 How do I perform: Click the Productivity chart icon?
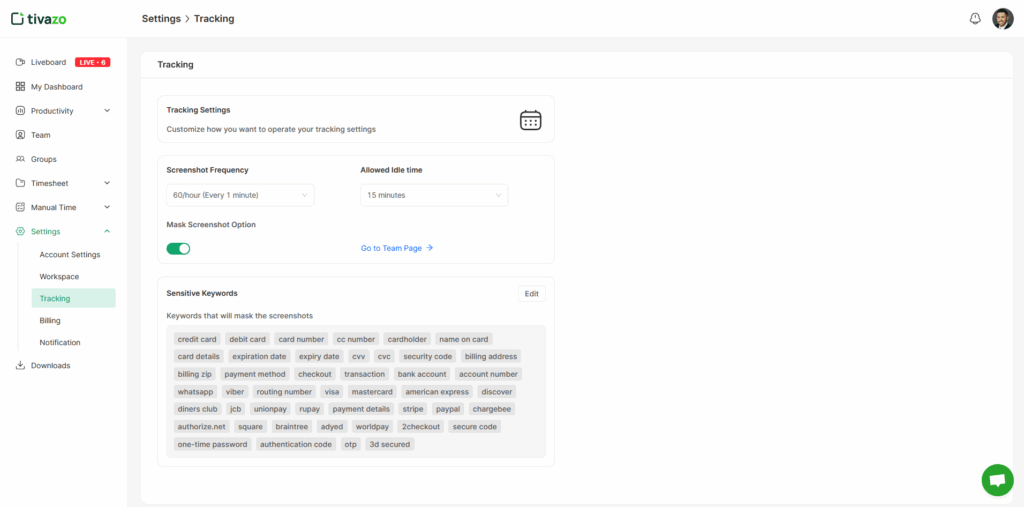20,111
